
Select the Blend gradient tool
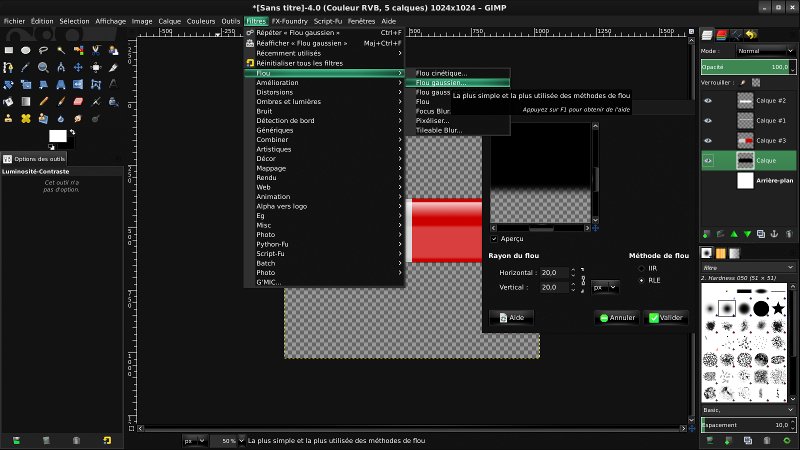pyautogui.click(x=26, y=102)
